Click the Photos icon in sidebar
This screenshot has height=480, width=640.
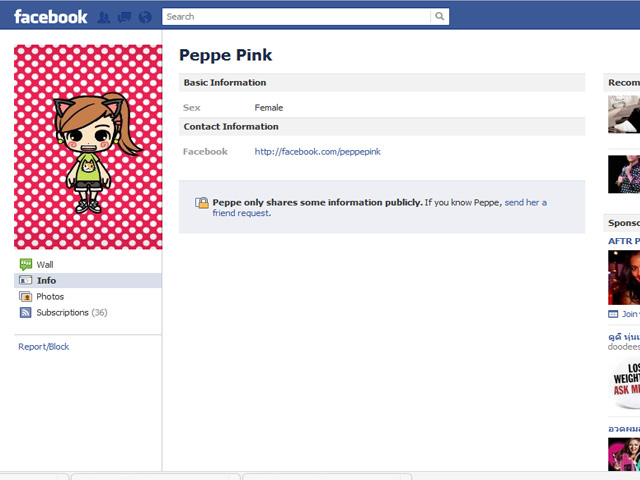point(25,296)
